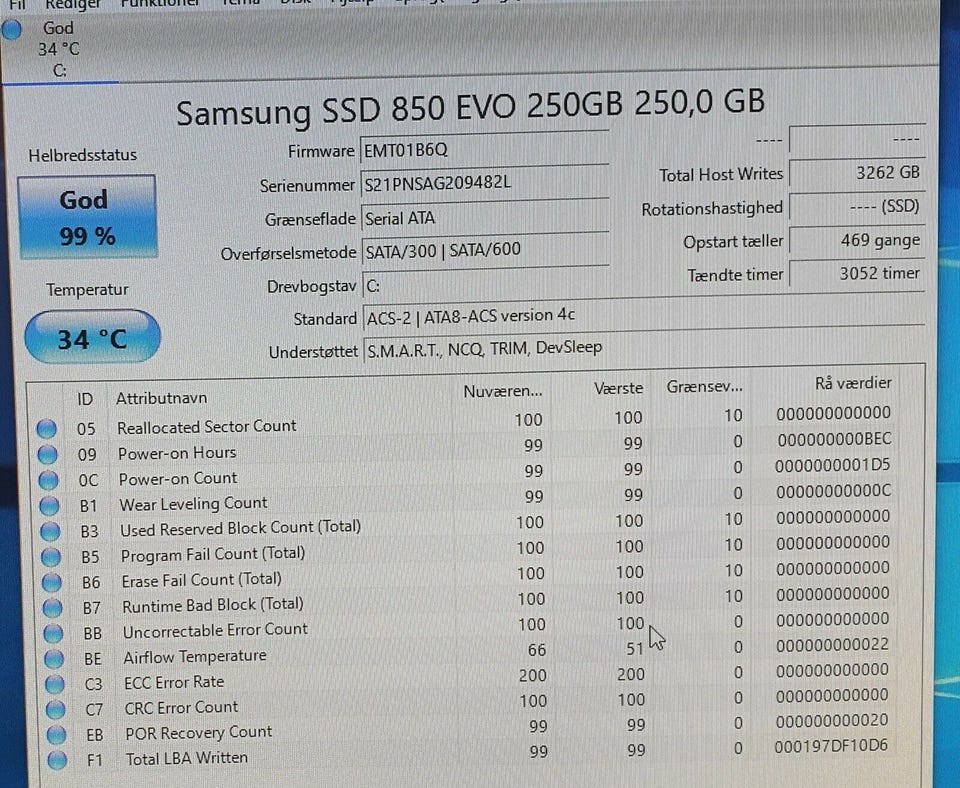The height and width of the screenshot is (788, 960).
Task: Click the ID column header
Action: 85,399
